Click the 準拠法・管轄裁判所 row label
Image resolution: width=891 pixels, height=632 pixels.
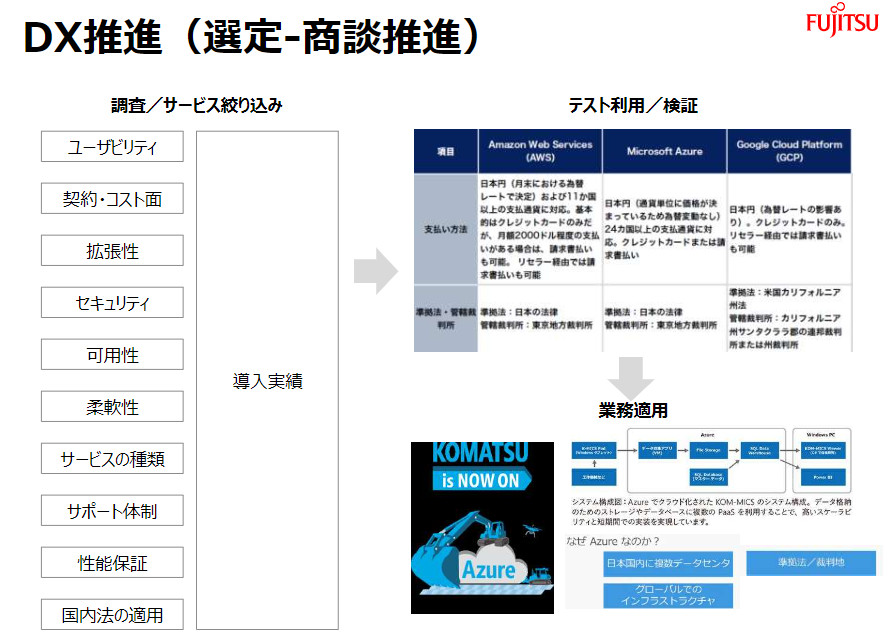tap(446, 318)
